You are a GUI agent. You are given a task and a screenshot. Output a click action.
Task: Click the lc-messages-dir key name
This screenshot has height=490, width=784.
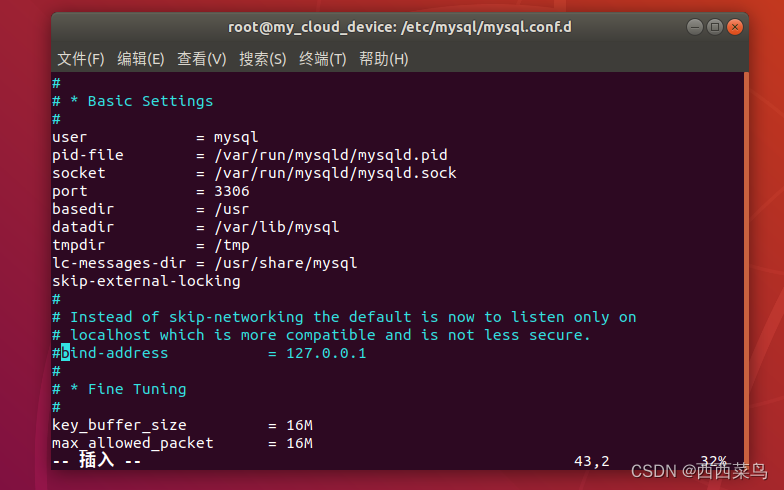tap(119, 263)
